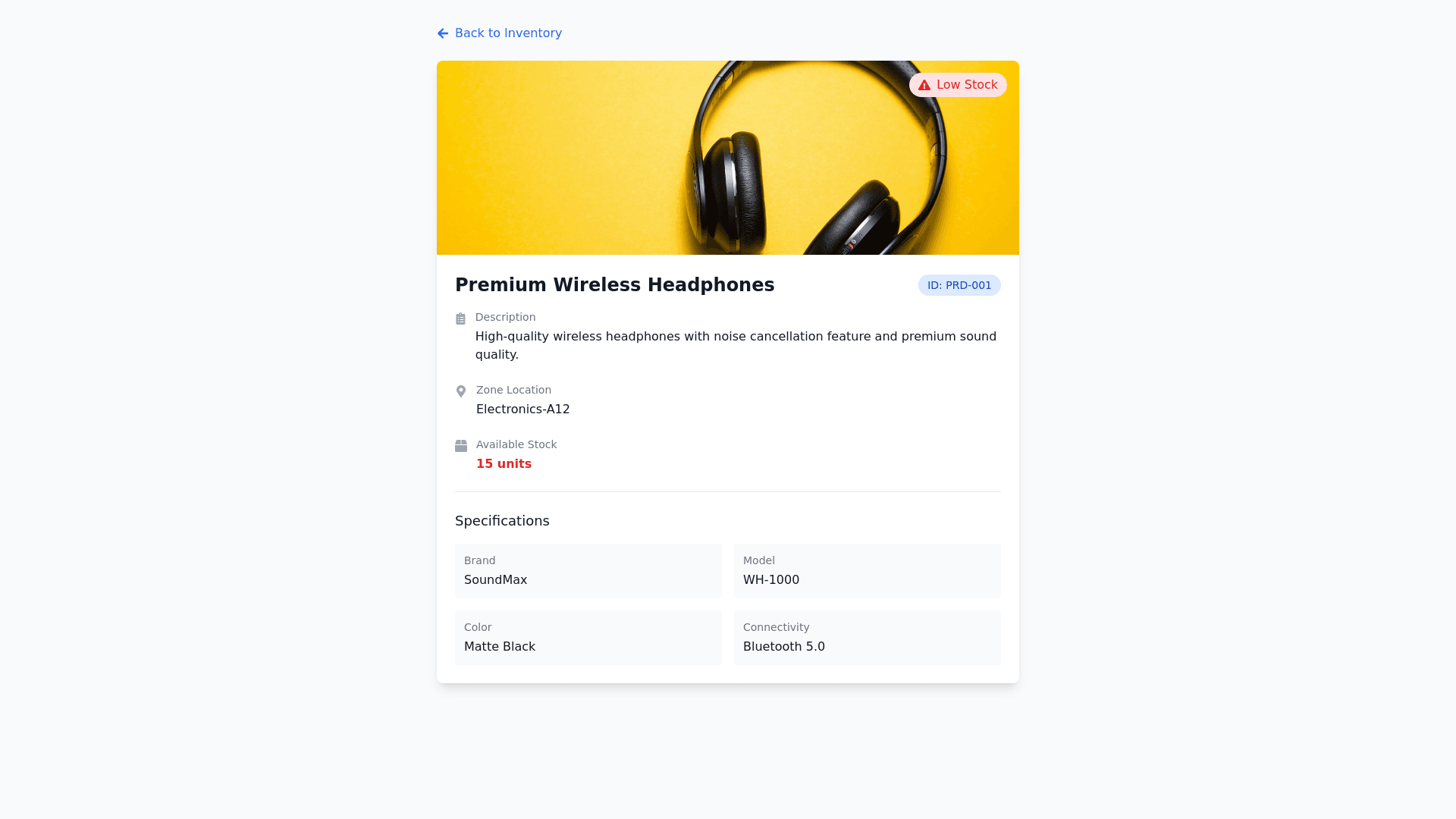
Task: Click the Zone Location label
Action: [513, 390]
